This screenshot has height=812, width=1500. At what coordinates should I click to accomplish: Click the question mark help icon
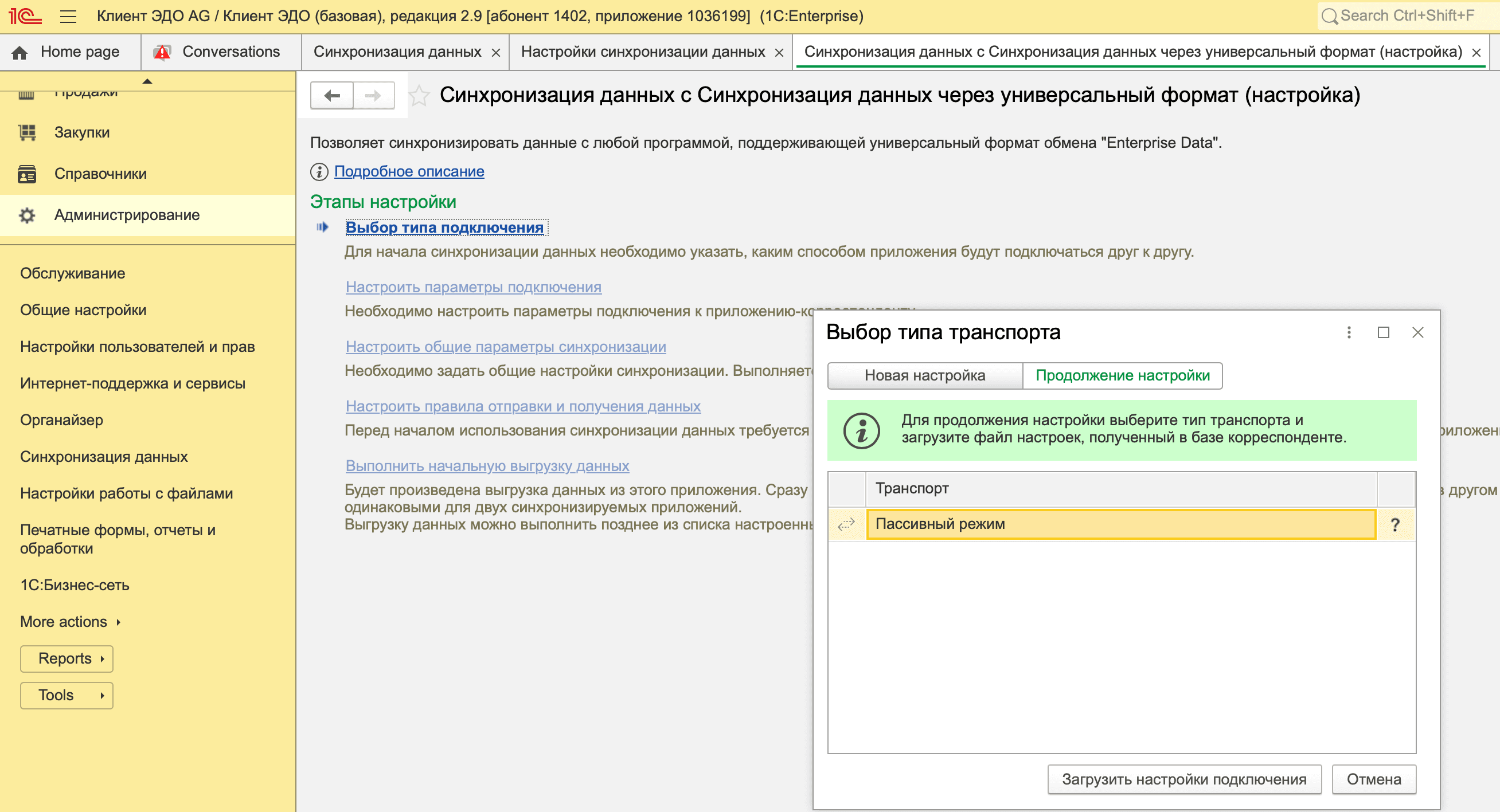(1394, 524)
